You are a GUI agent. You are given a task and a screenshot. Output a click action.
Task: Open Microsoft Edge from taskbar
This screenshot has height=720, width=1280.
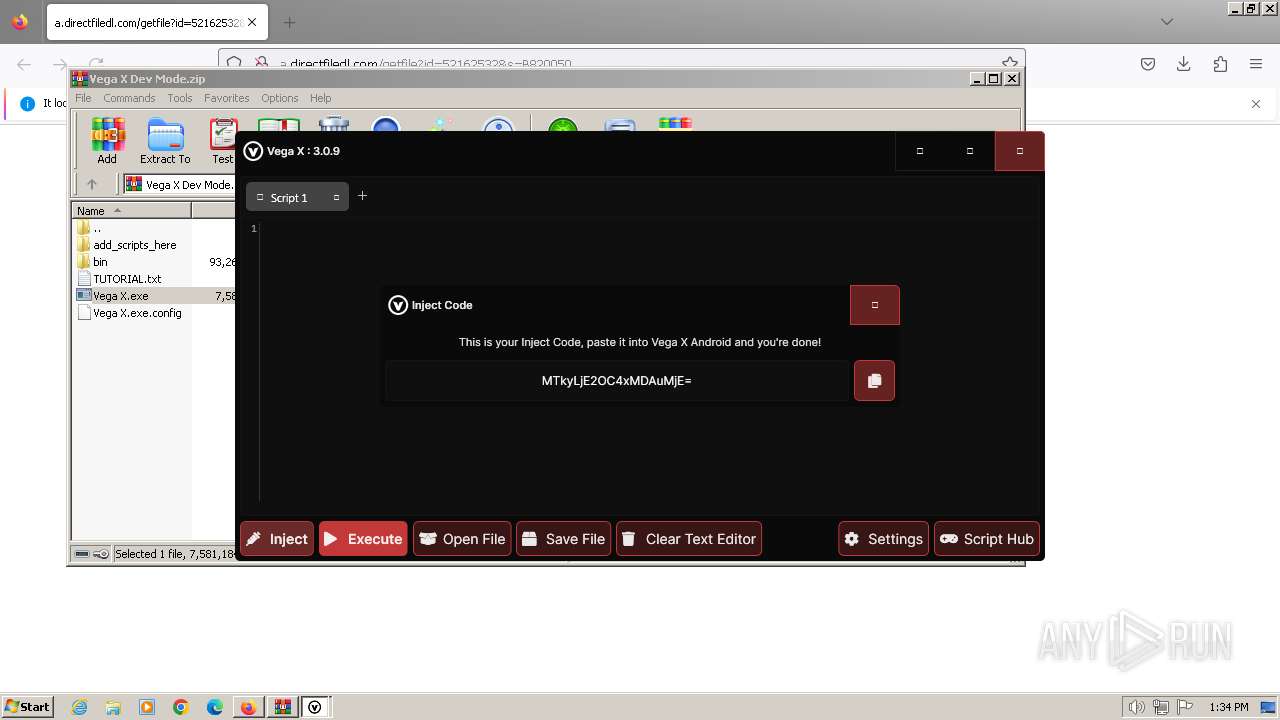(215, 707)
